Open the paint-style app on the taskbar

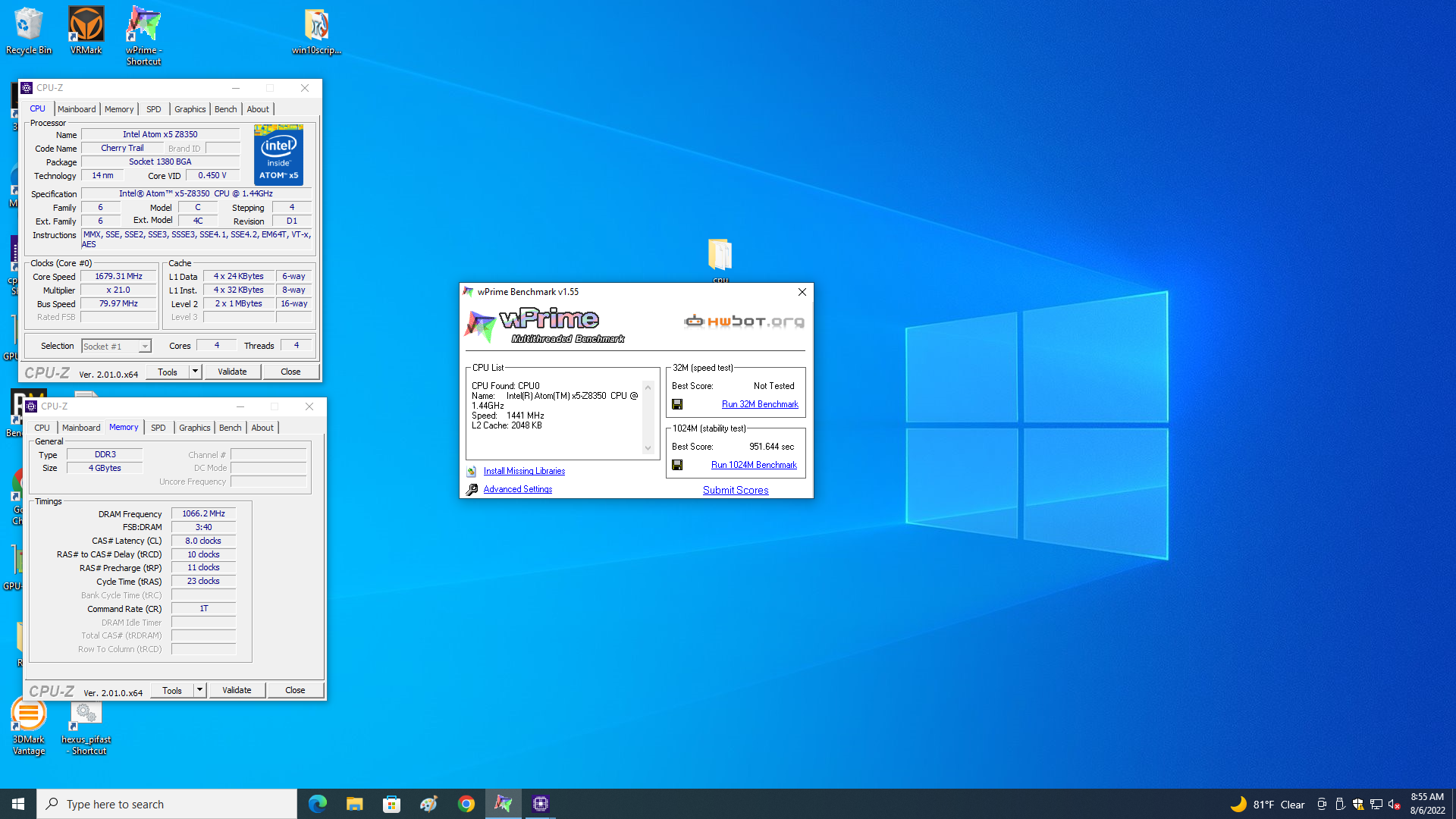point(428,804)
